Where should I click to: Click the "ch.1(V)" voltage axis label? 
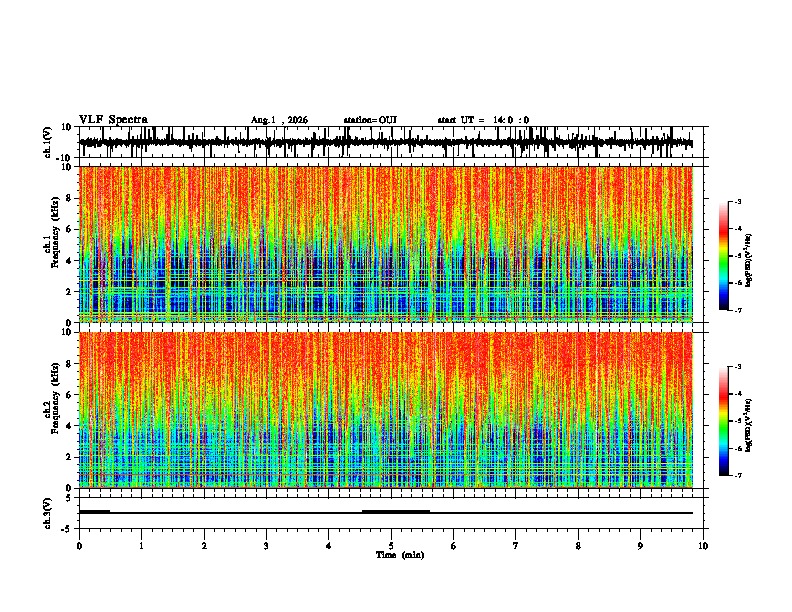point(48,142)
